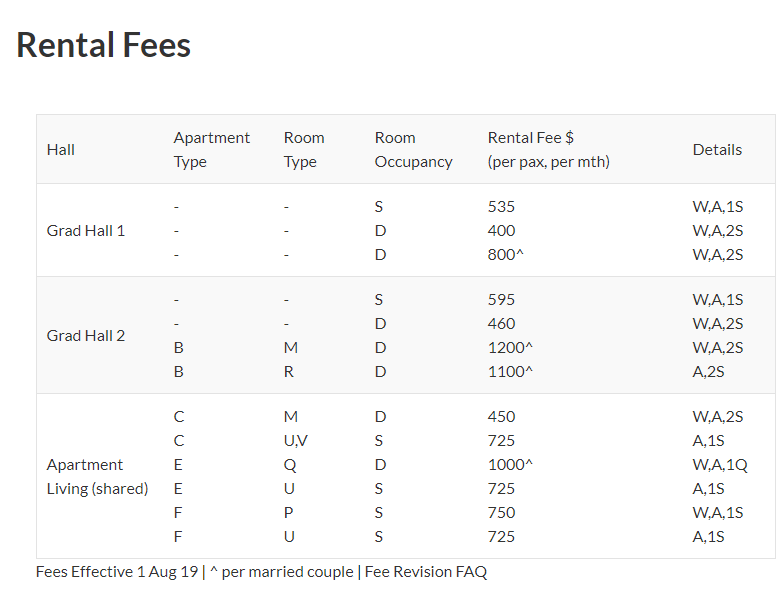Screen dimensions: 783x599
Task: Select the U,V room type cell
Action: (x=295, y=441)
